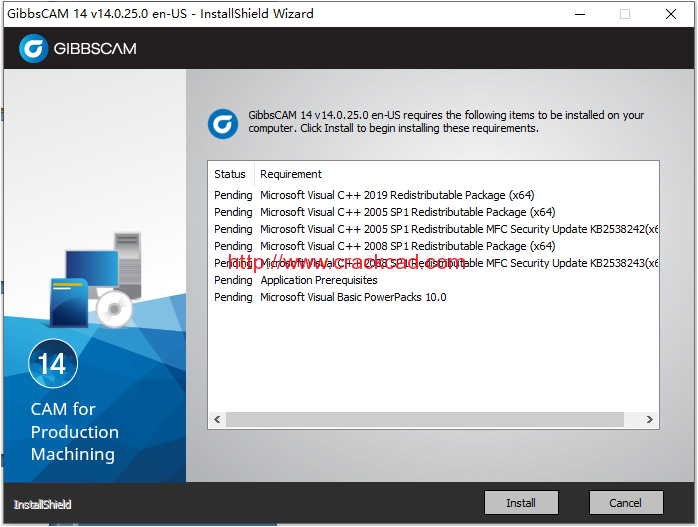Click the CAM for Production Machining text
This screenshot has height=527, width=698.
[x=74, y=432]
